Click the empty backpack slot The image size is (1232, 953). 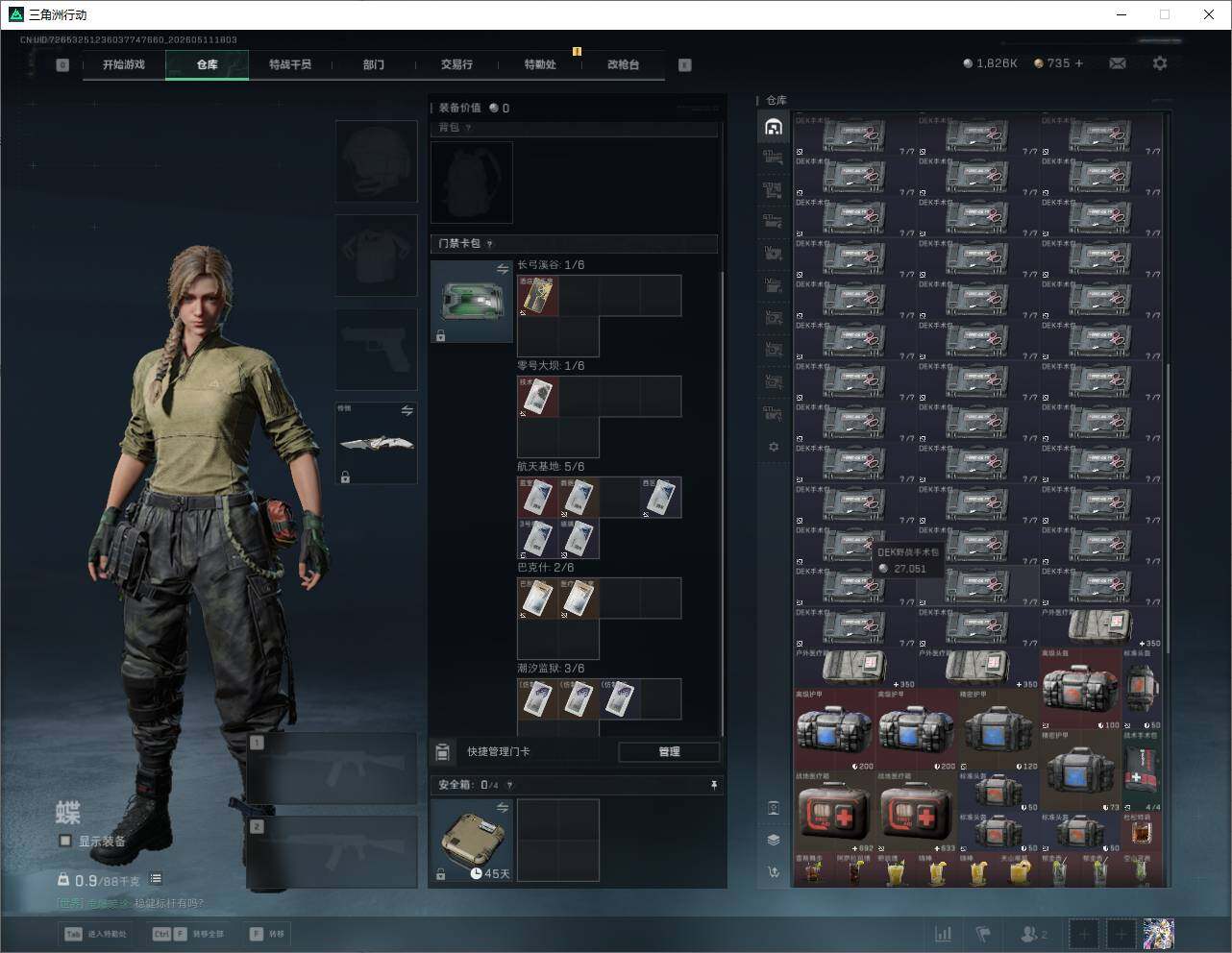coord(472,183)
